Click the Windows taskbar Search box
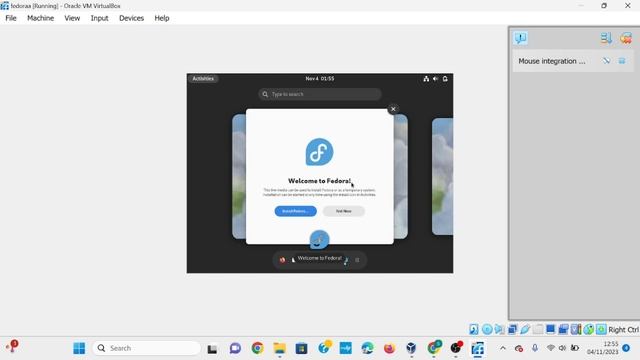Screen dimensions: 640x360 [x=147, y=348]
